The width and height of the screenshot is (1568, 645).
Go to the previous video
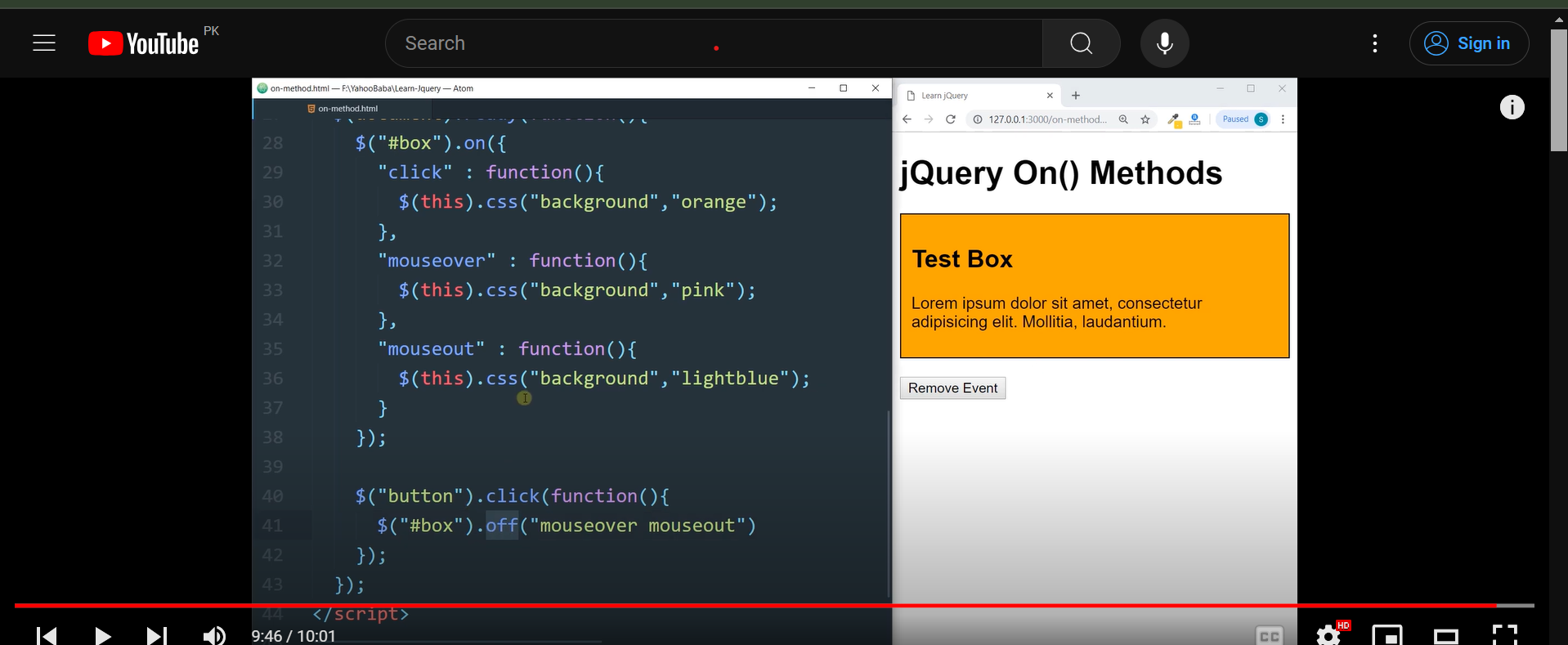pos(47,635)
